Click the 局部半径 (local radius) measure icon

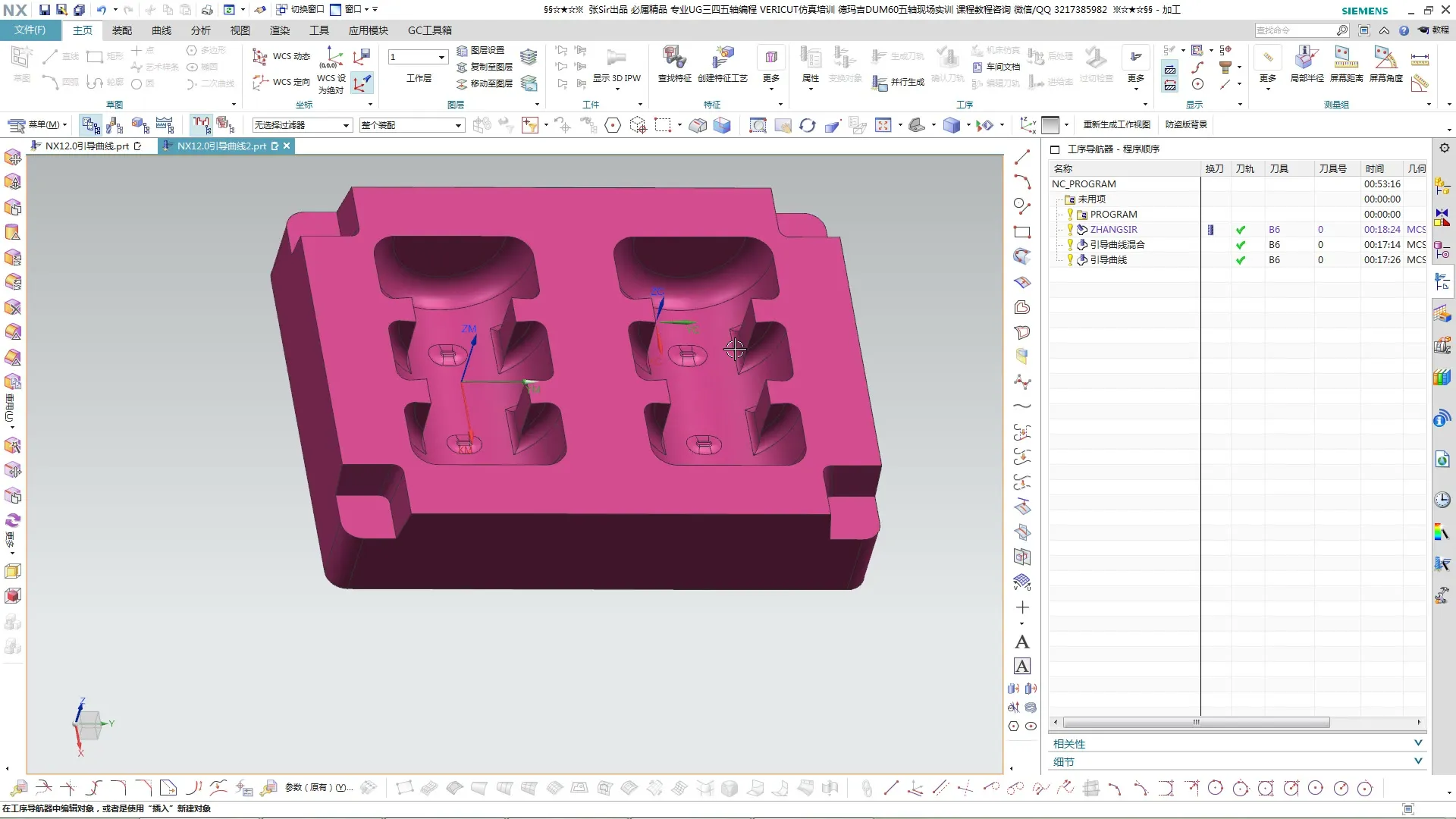click(1306, 58)
